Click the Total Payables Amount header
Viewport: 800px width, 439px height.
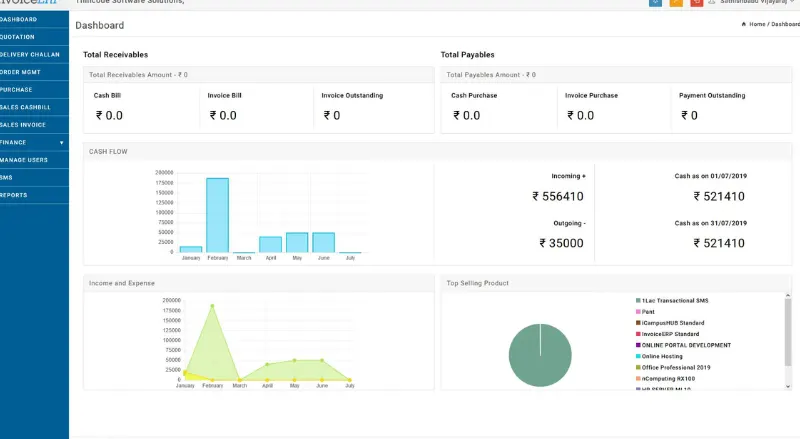pos(491,75)
